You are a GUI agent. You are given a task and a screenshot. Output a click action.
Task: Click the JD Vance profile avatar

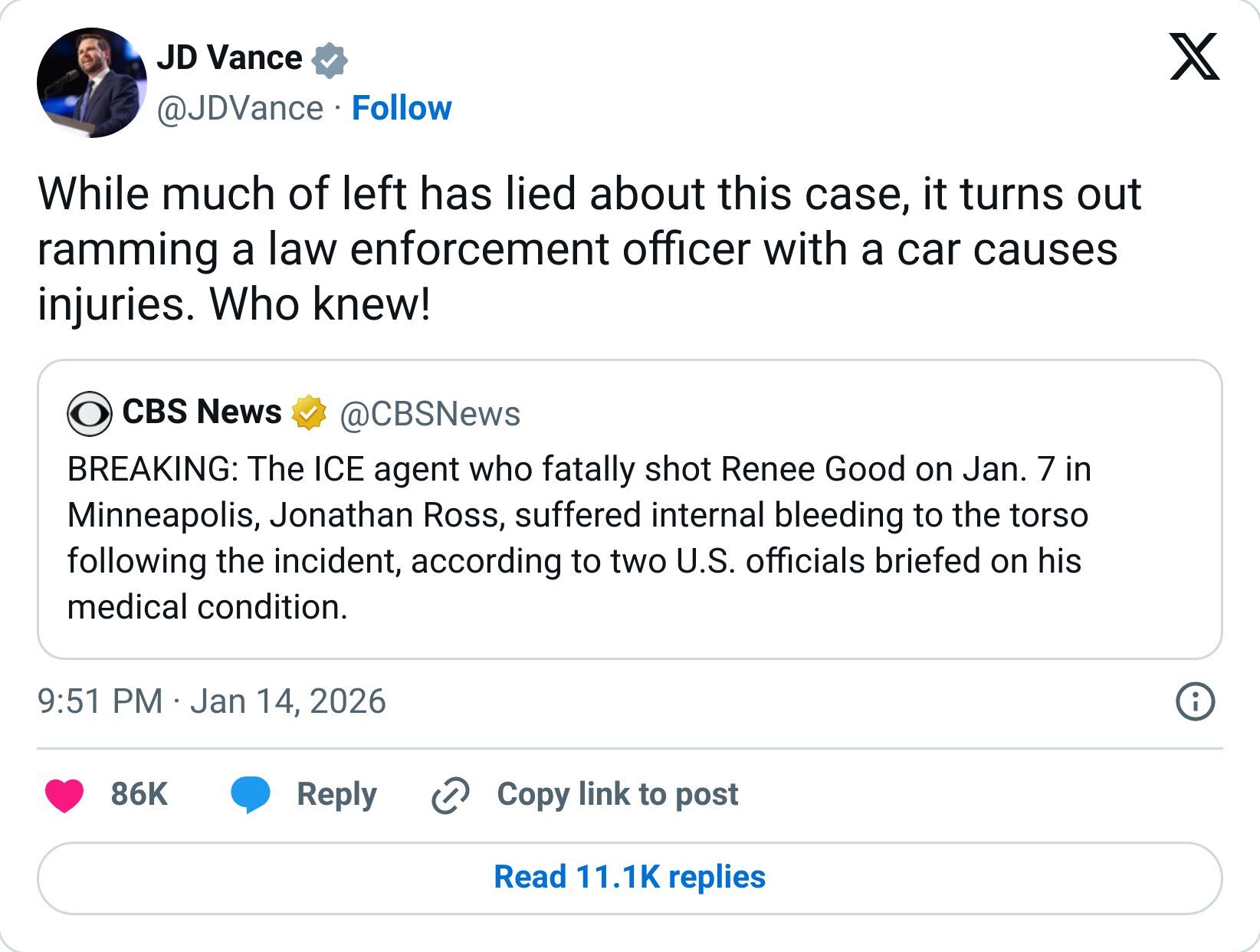click(x=92, y=83)
